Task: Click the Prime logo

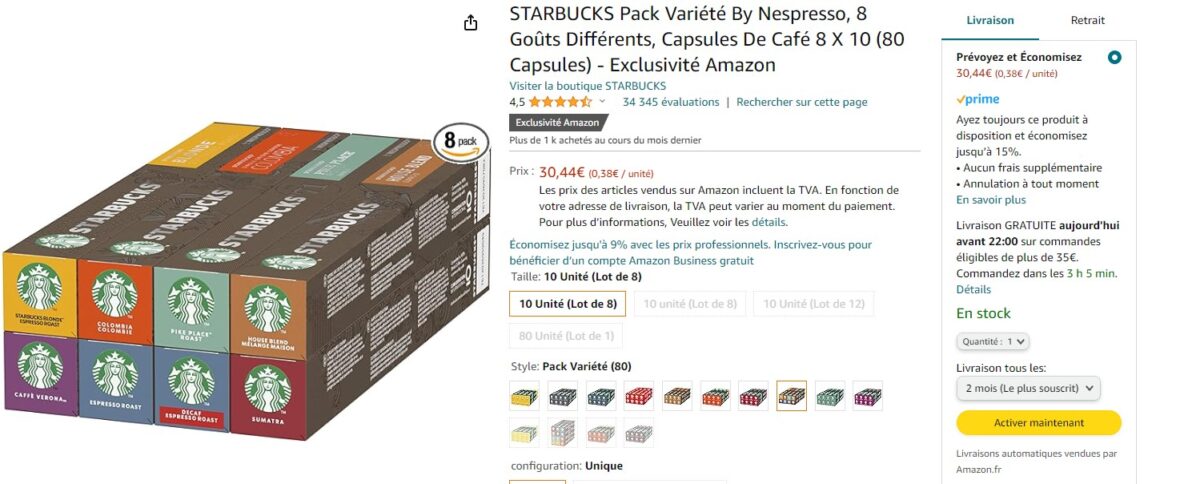Action: pos(977,99)
